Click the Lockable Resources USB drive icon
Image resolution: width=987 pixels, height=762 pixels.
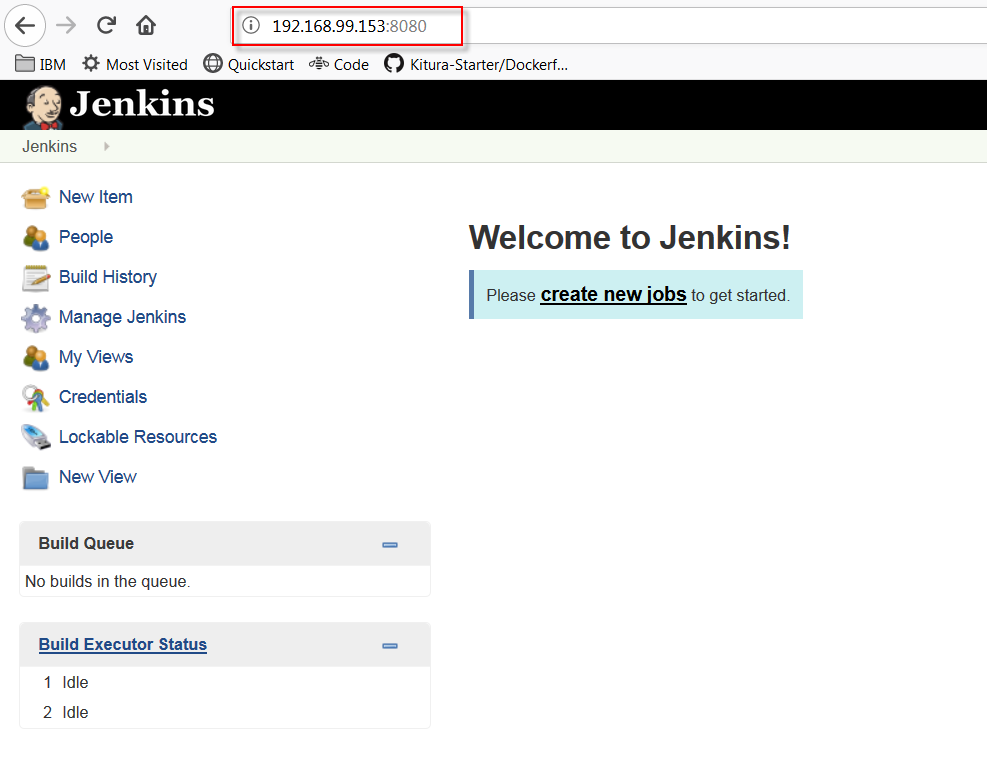pos(35,437)
